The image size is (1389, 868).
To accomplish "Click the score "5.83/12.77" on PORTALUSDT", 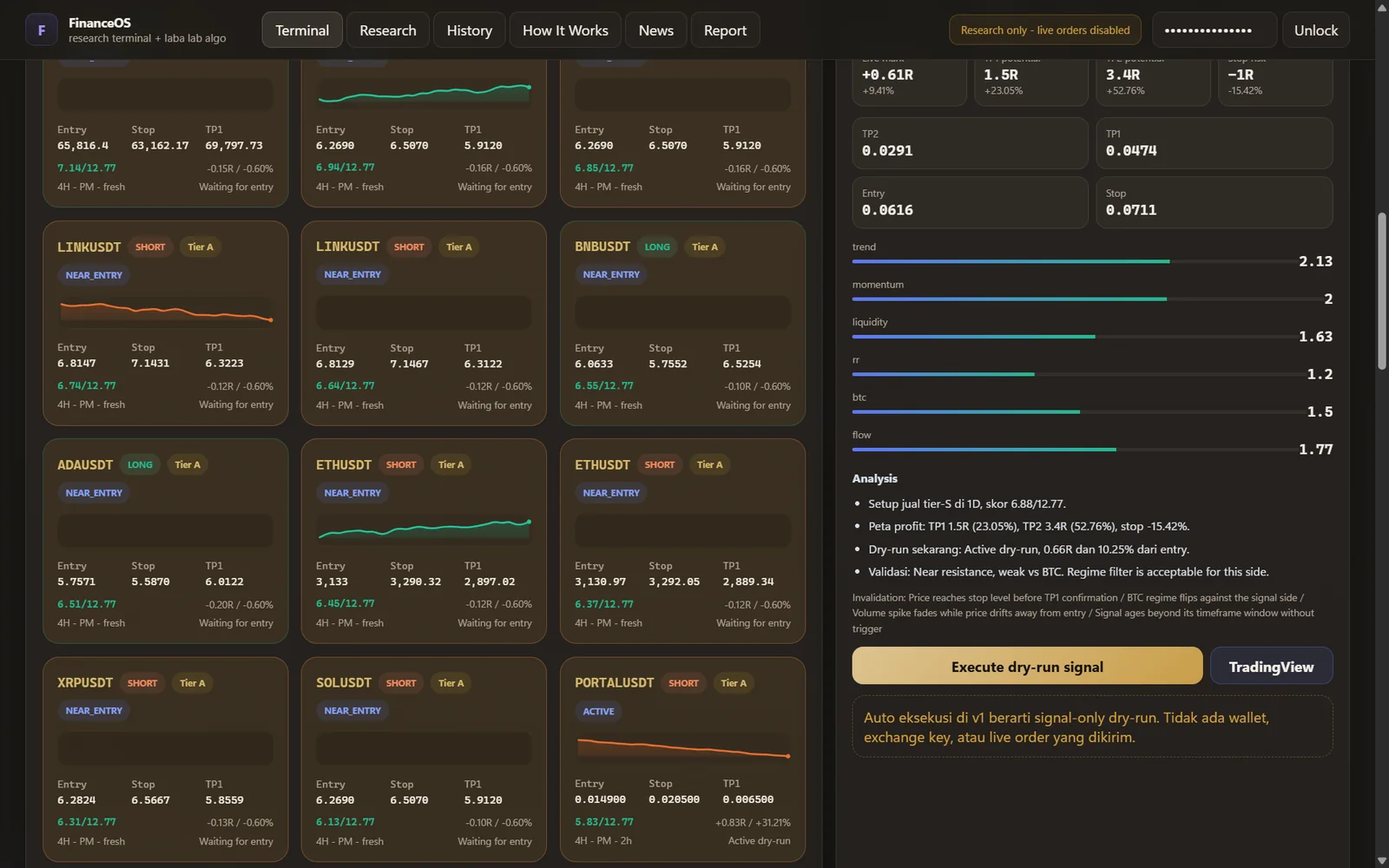I will click(x=604, y=822).
